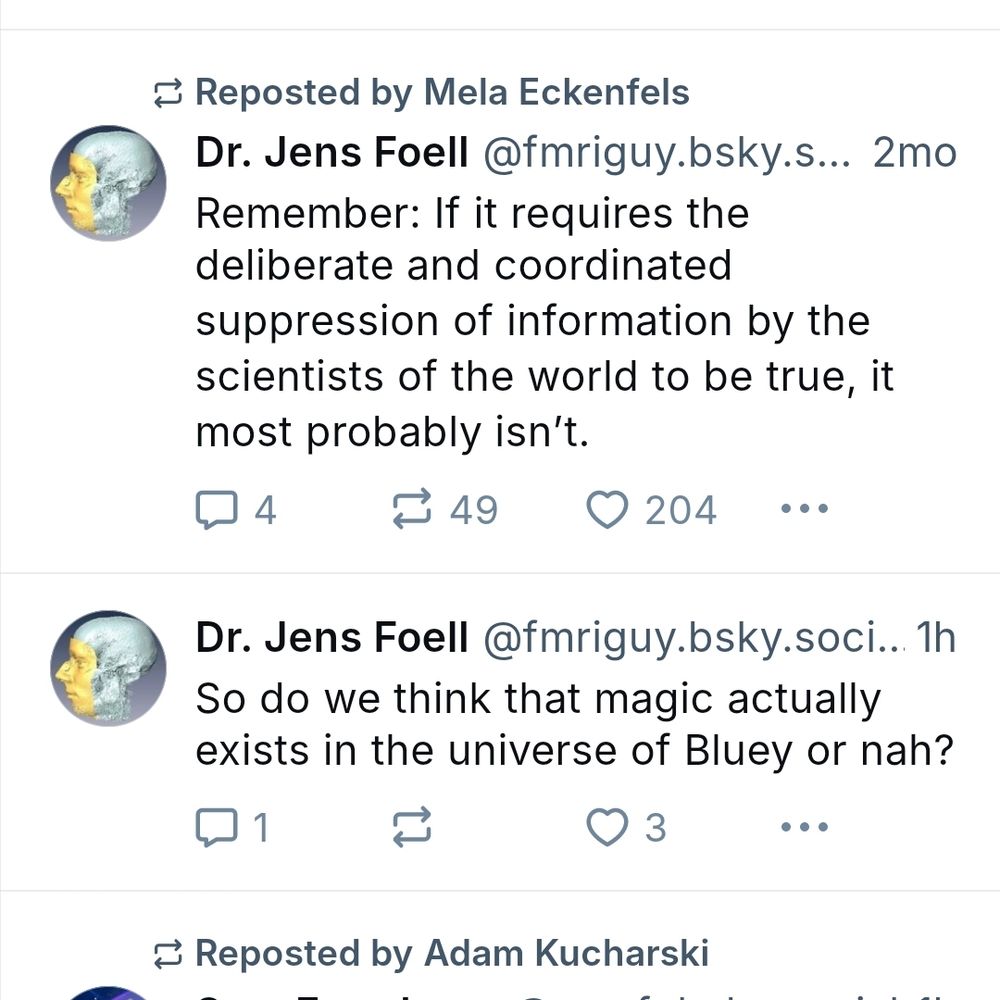Open the 'magic actually exists' post text
Viewport: 1000px width, 1000px height.
click(x=574, y=724)
